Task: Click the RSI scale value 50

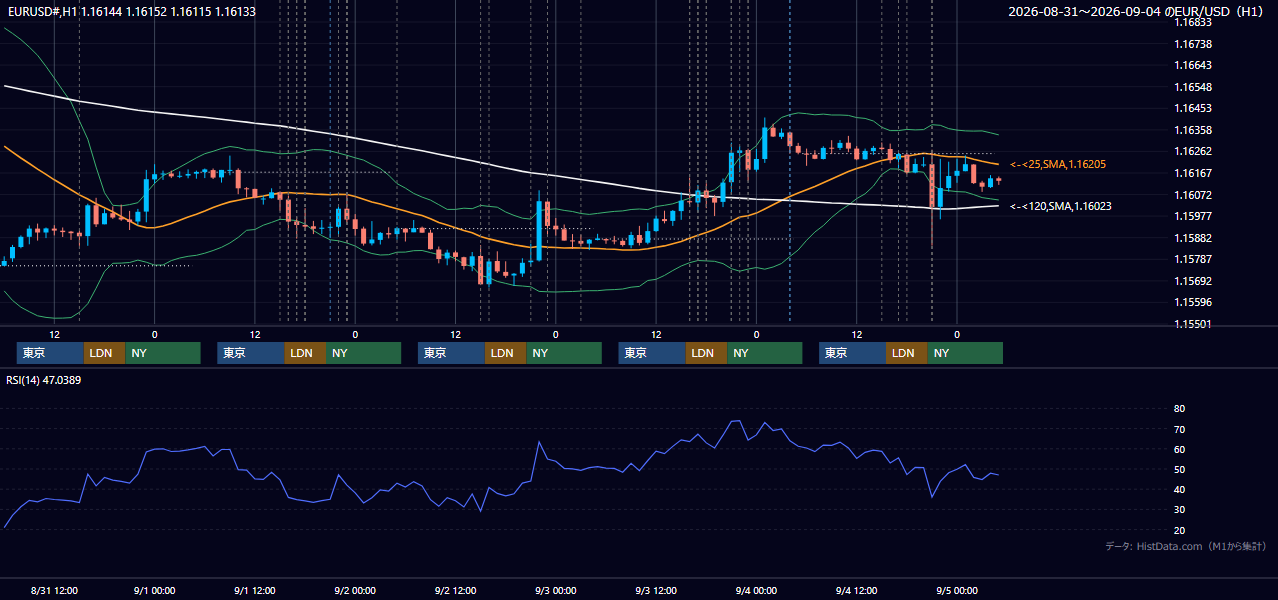Action: [1179, 470]
